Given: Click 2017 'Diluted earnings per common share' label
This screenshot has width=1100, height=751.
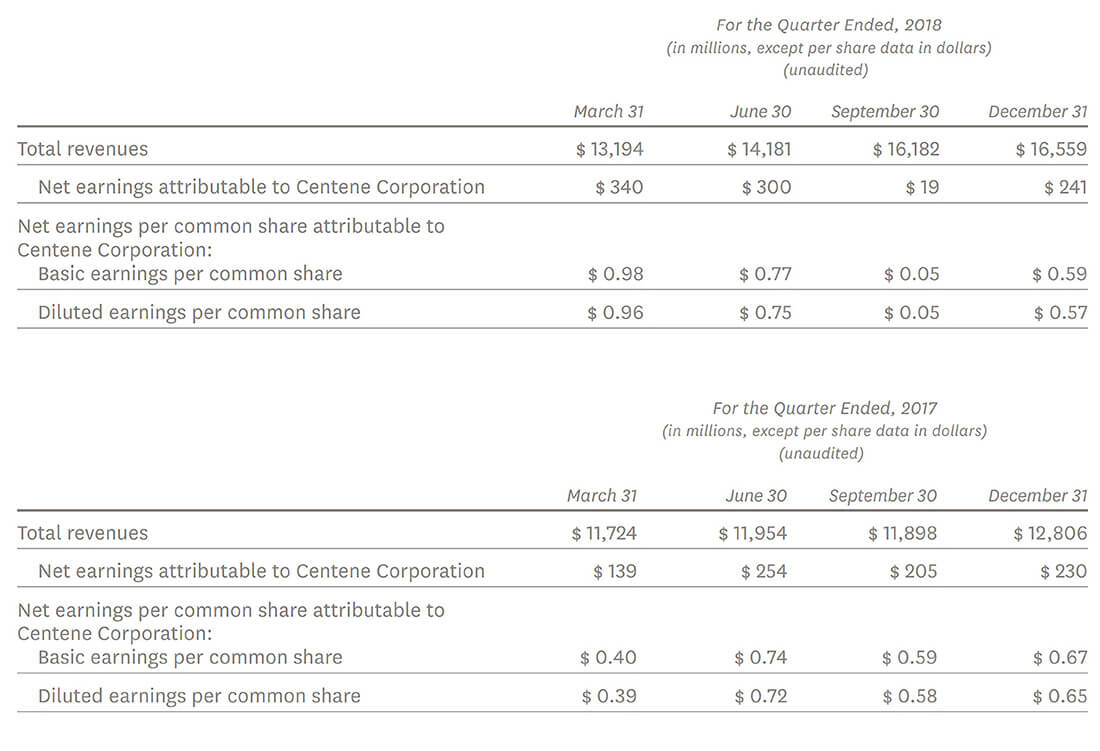Looking at the screenshot, I should point(199,696).
